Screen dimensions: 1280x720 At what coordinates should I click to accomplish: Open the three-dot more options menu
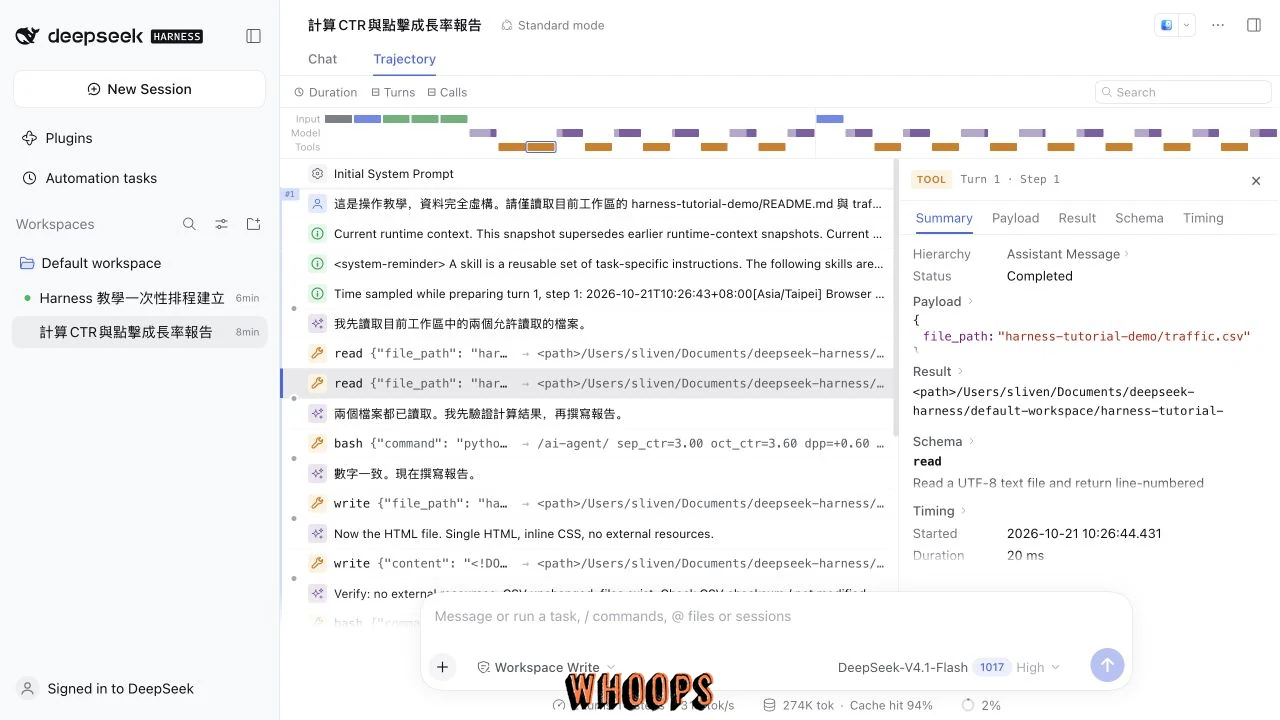[x=1218, y=25]
